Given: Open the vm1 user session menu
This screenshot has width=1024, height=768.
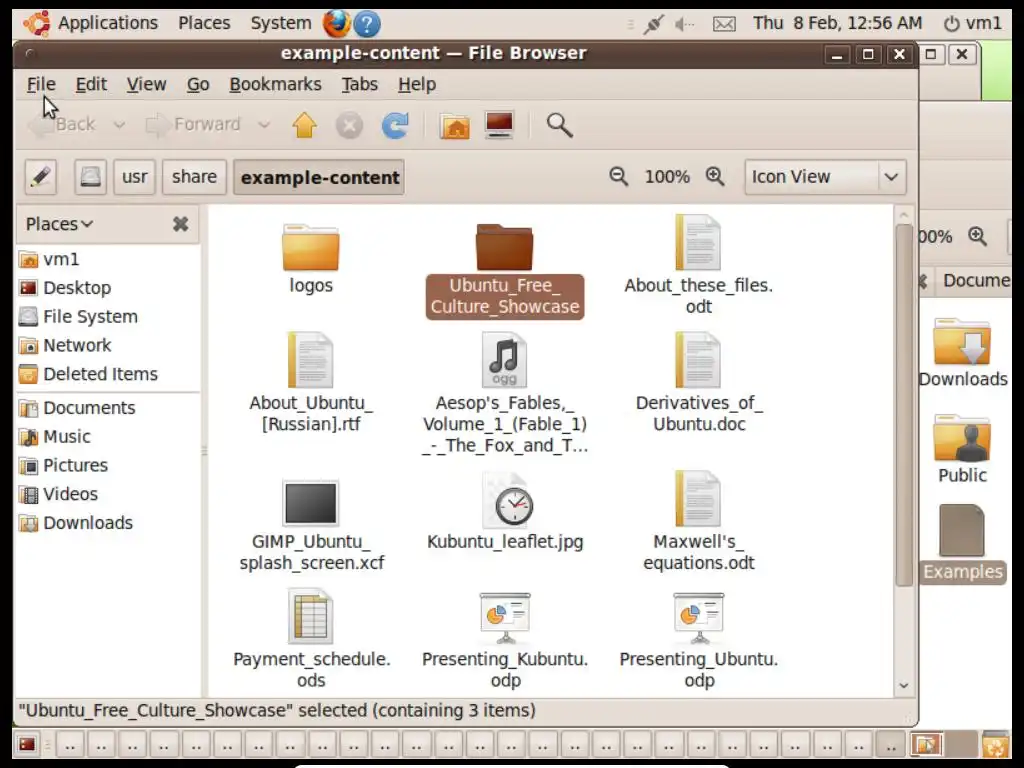Looking at the screenshot, I should (x=972, y=24).
